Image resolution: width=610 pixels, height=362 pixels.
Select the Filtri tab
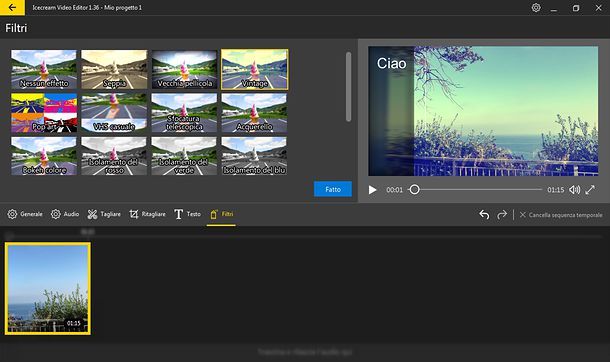(x=221, y=214)
